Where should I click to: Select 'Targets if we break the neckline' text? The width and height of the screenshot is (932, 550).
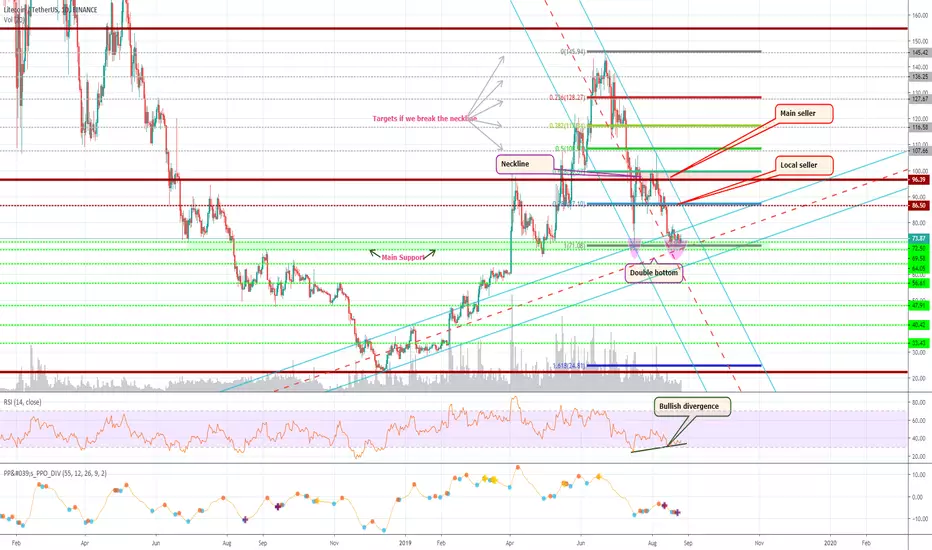(424, 118)
